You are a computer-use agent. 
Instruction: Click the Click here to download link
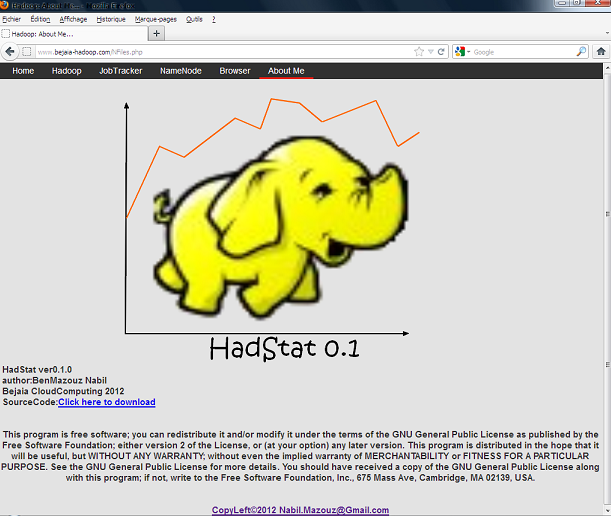point(107,402)
